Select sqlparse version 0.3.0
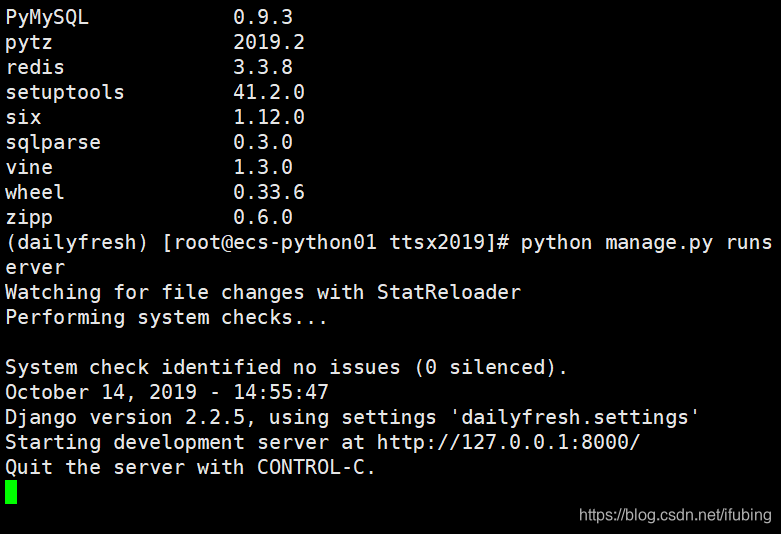781x534 pixels. tap(263, 142)
